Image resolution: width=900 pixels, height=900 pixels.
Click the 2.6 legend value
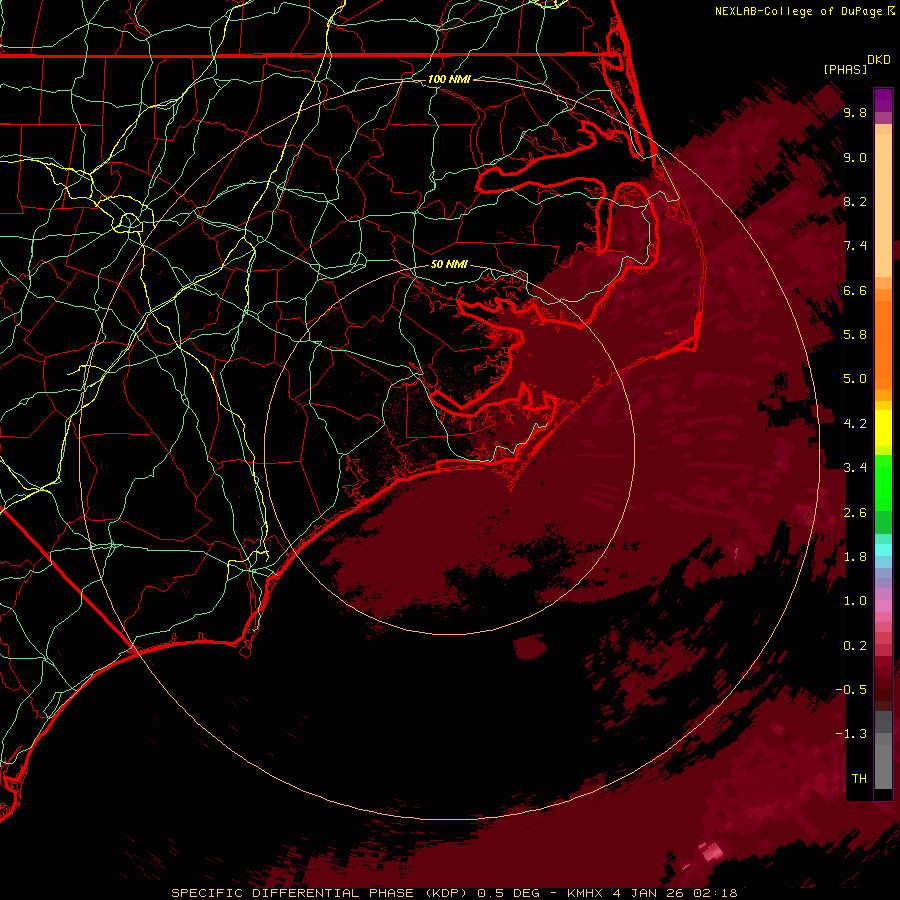point(855,513)
